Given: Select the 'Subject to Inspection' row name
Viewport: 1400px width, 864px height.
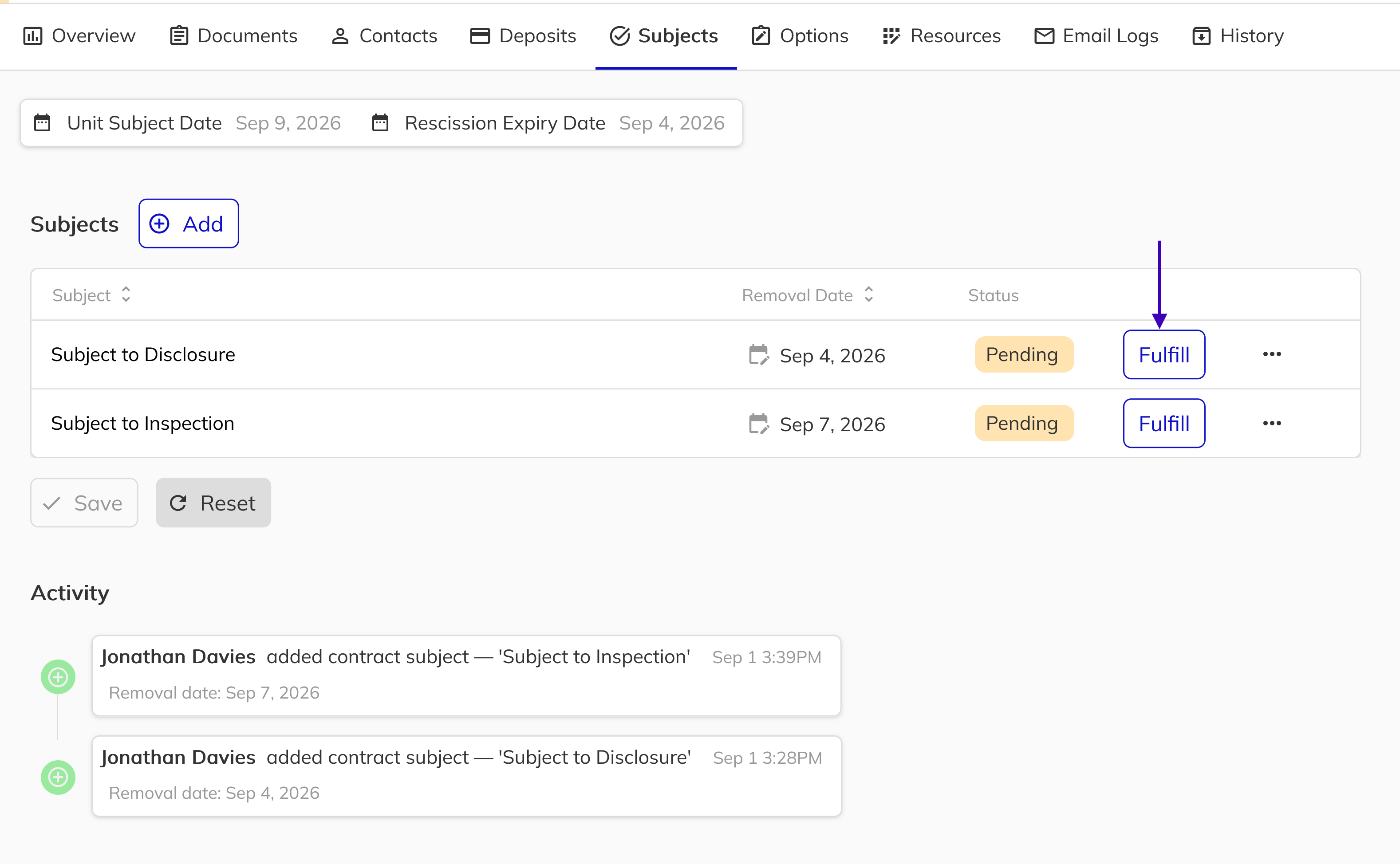Looking at the screenshot, I should click(142, 424).
